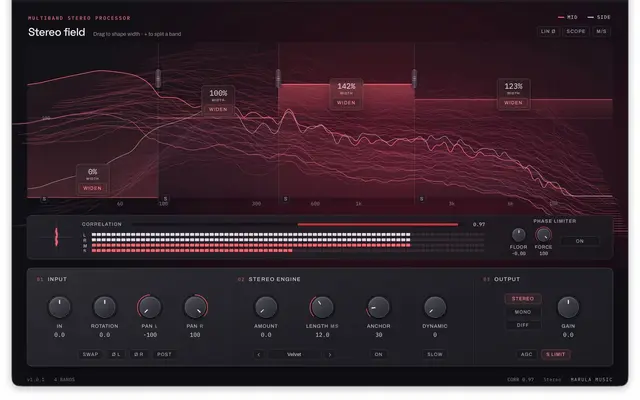Click the SWAP channels button
Viewport: 640px width, 400px height.
click(90, 354)
